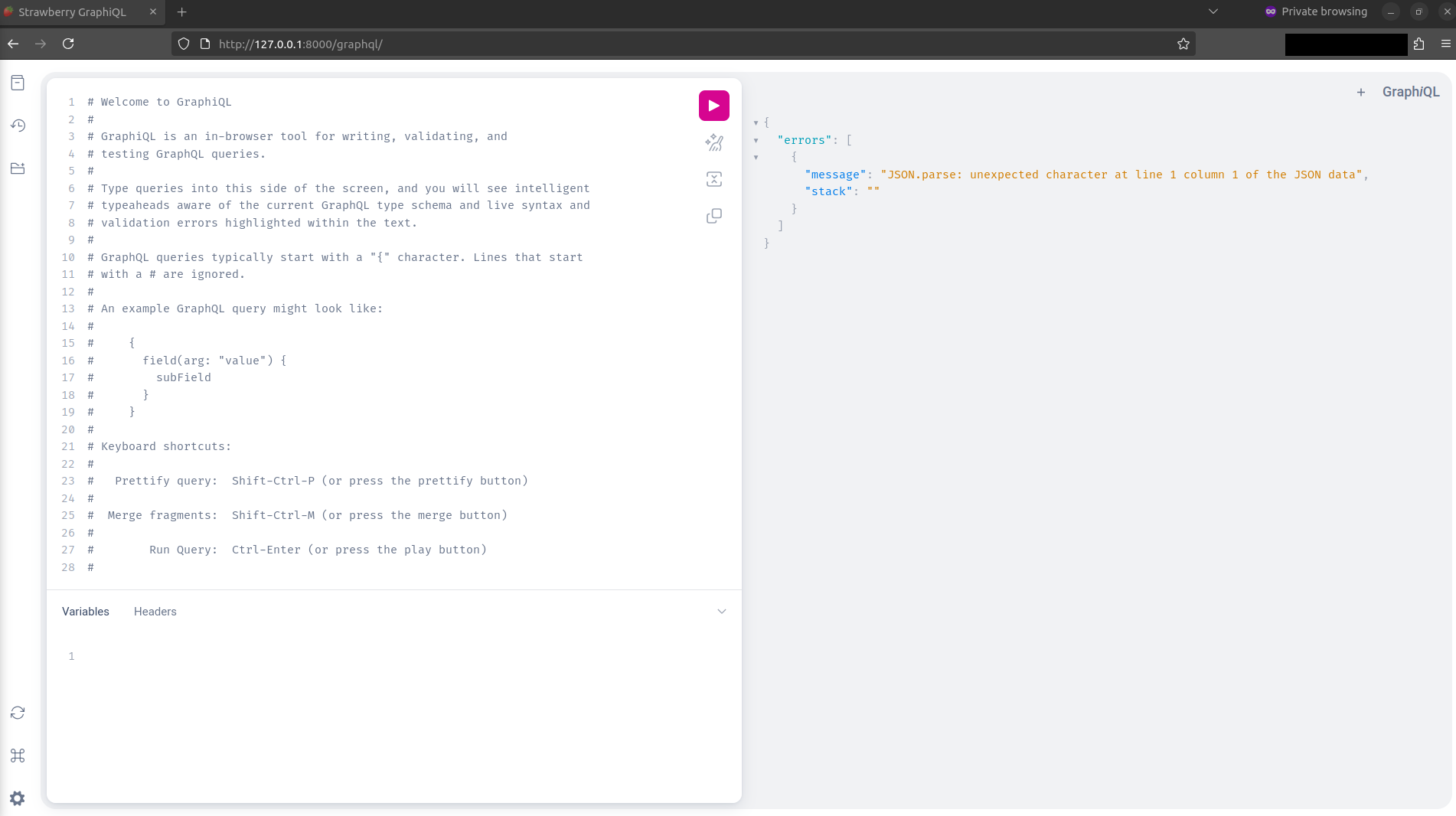Open a new browser tab
The height and width of the screenshot is (816, 1456).
(x=181, y=11)
